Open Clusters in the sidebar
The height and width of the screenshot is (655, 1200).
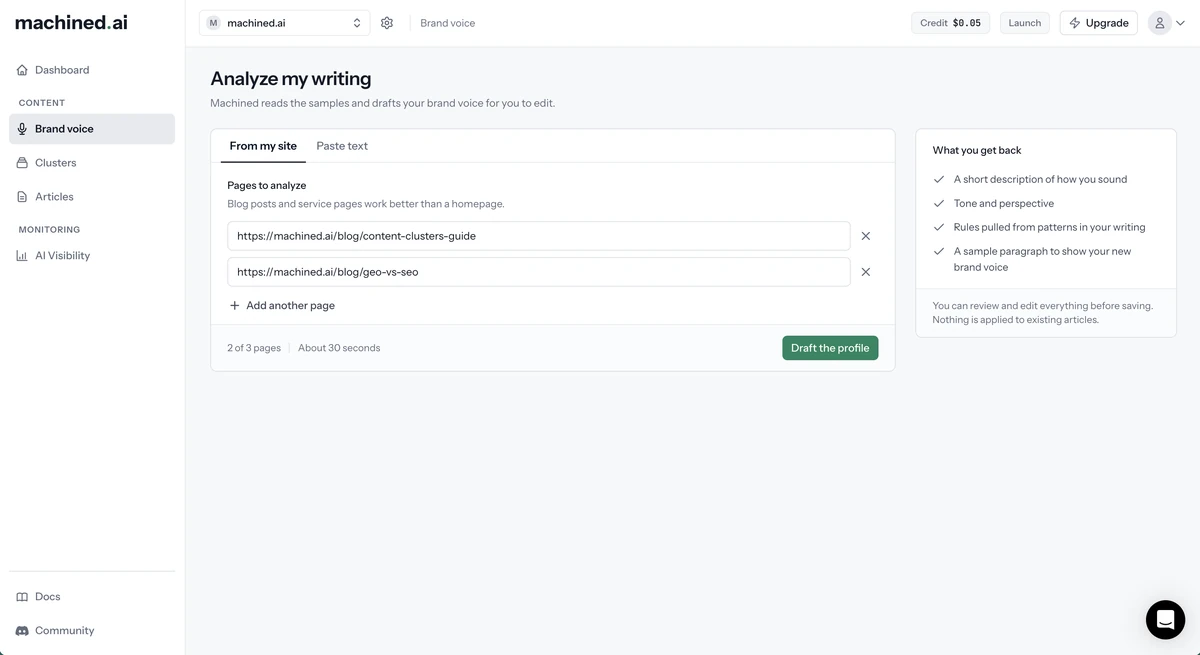[92, 163]
